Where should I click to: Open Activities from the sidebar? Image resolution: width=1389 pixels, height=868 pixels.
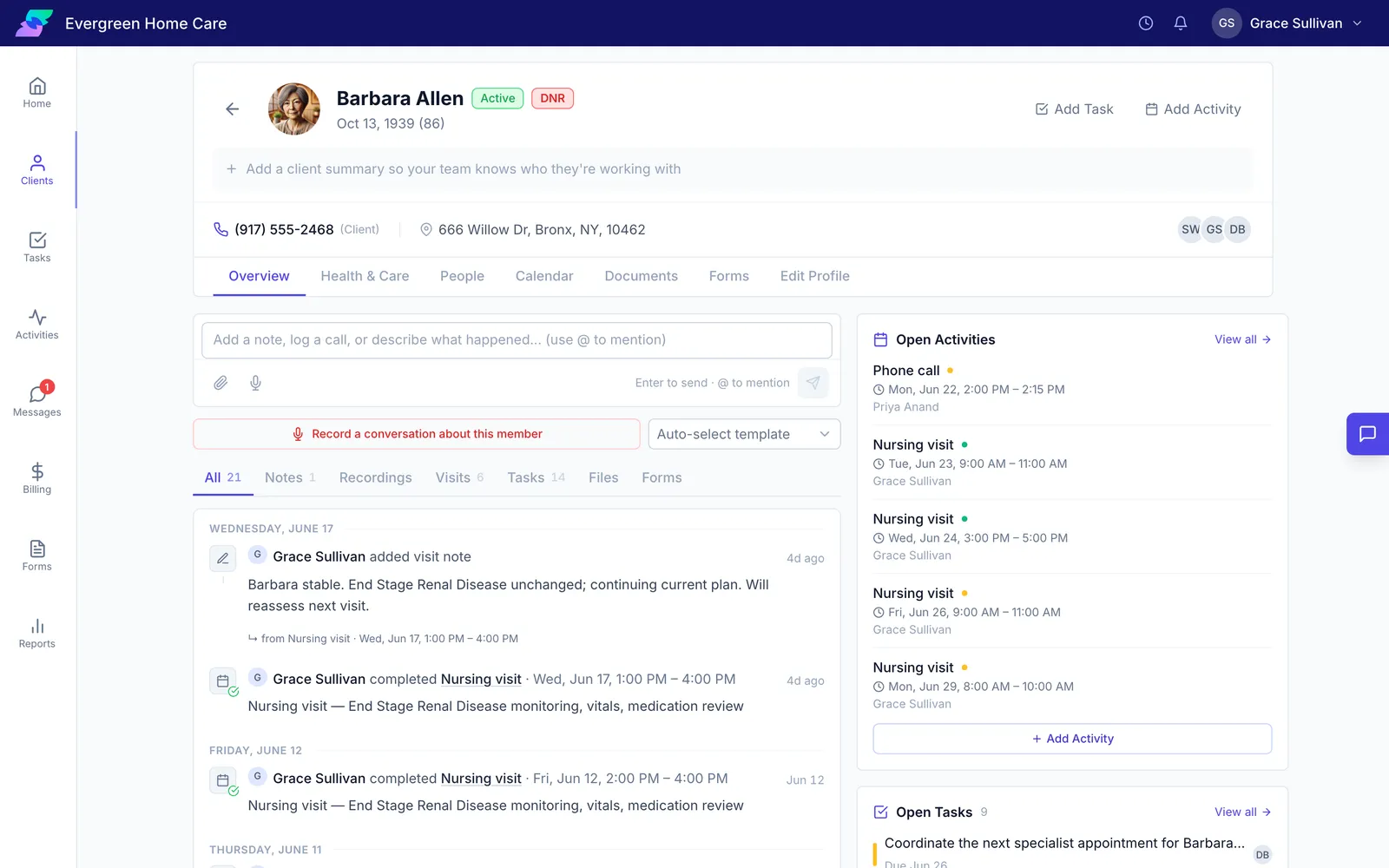point(37,325)
